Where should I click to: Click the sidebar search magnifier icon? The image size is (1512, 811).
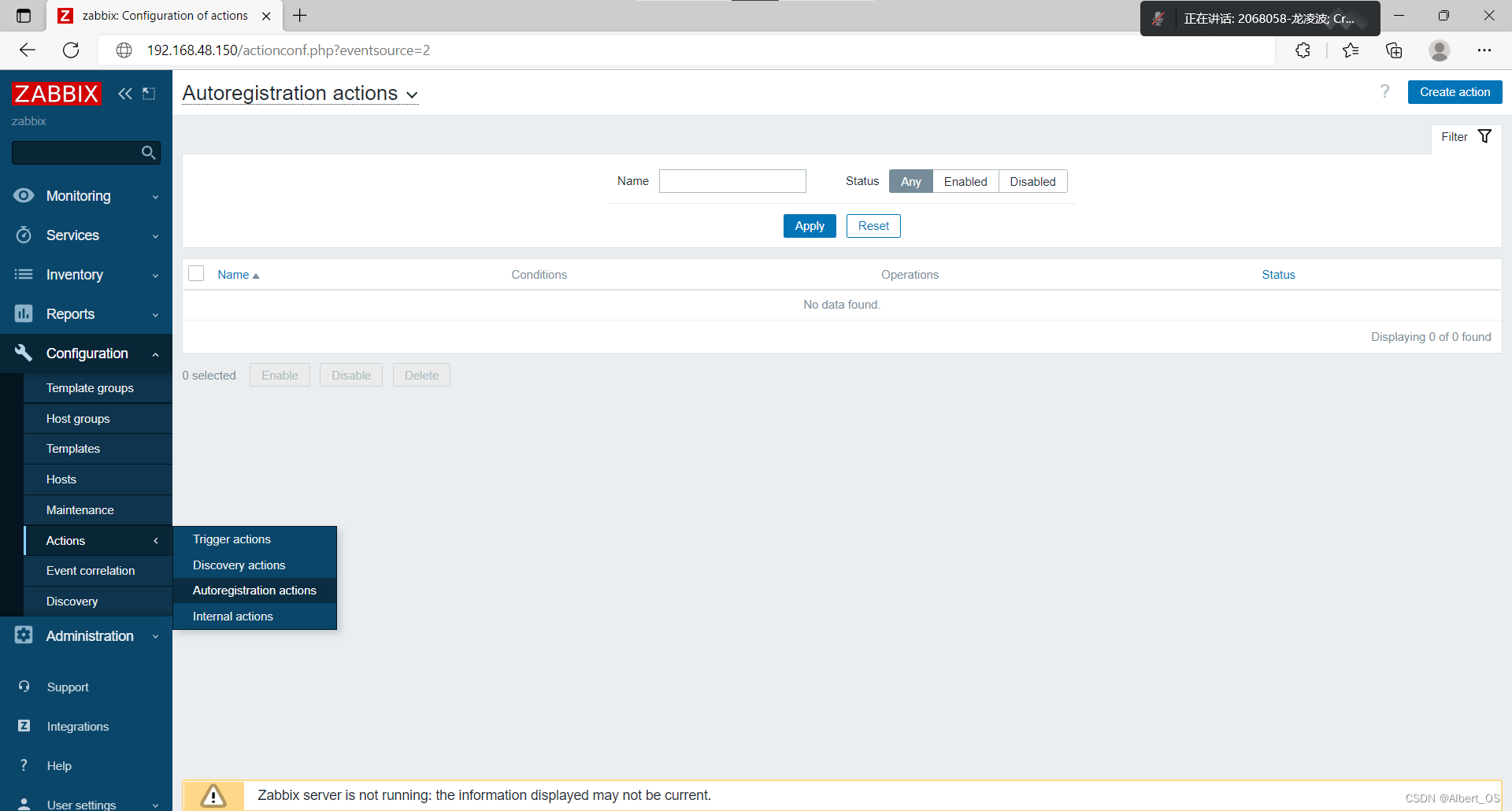(x=148, y=153)
